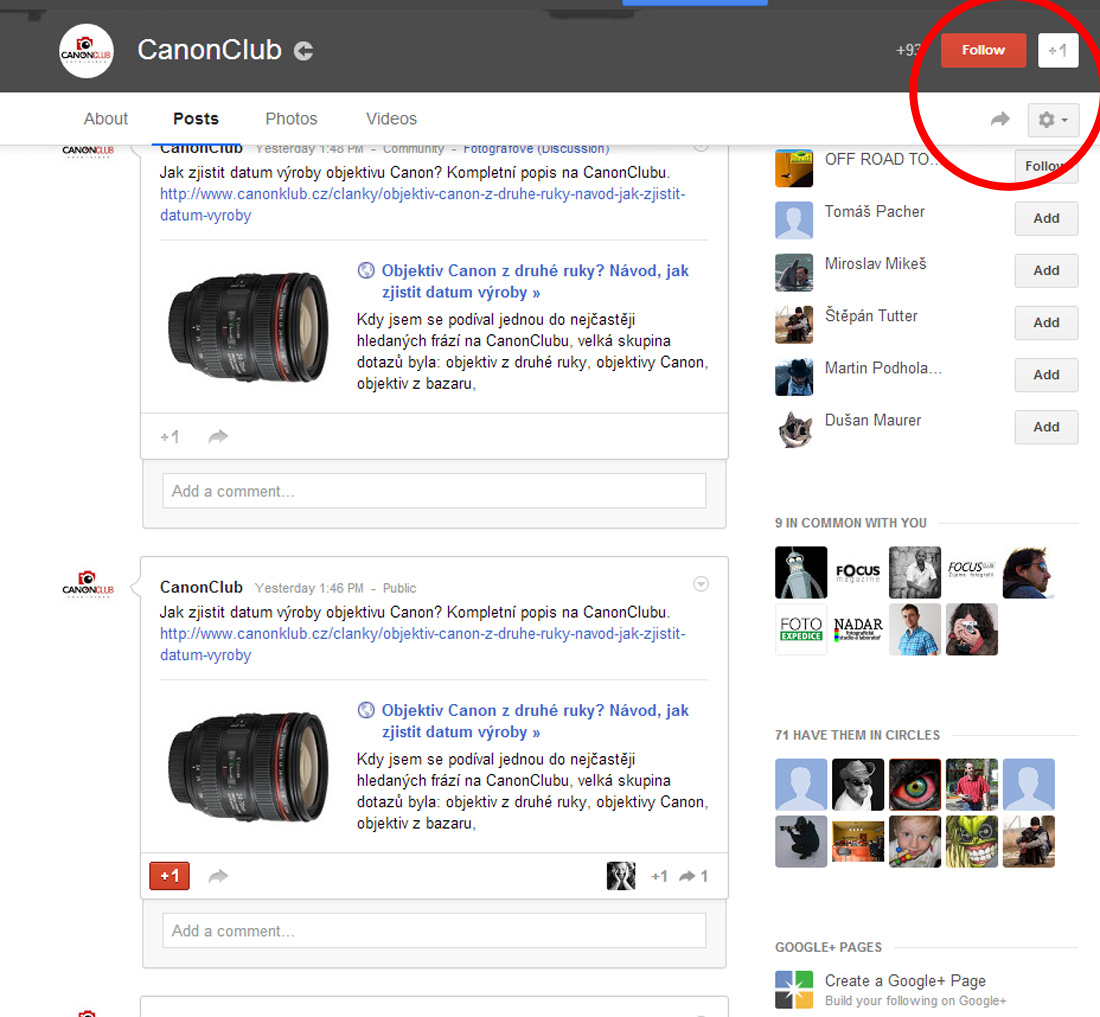Select the Posts tab
Screen dimensions: 1100x1017
coord(196,119)
